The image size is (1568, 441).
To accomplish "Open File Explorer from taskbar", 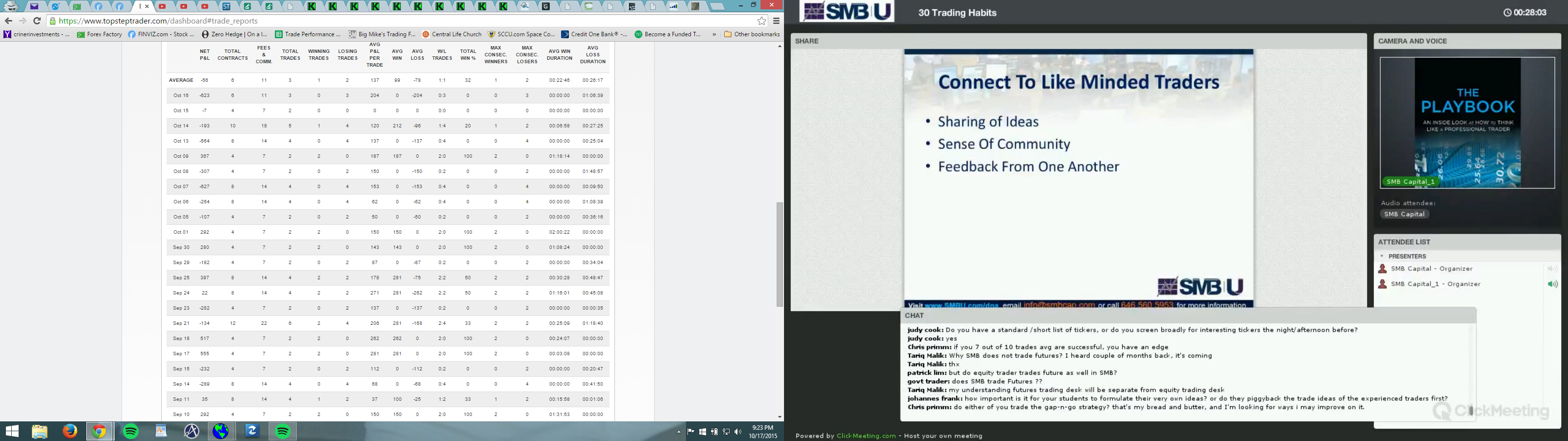I will (40, 431).
